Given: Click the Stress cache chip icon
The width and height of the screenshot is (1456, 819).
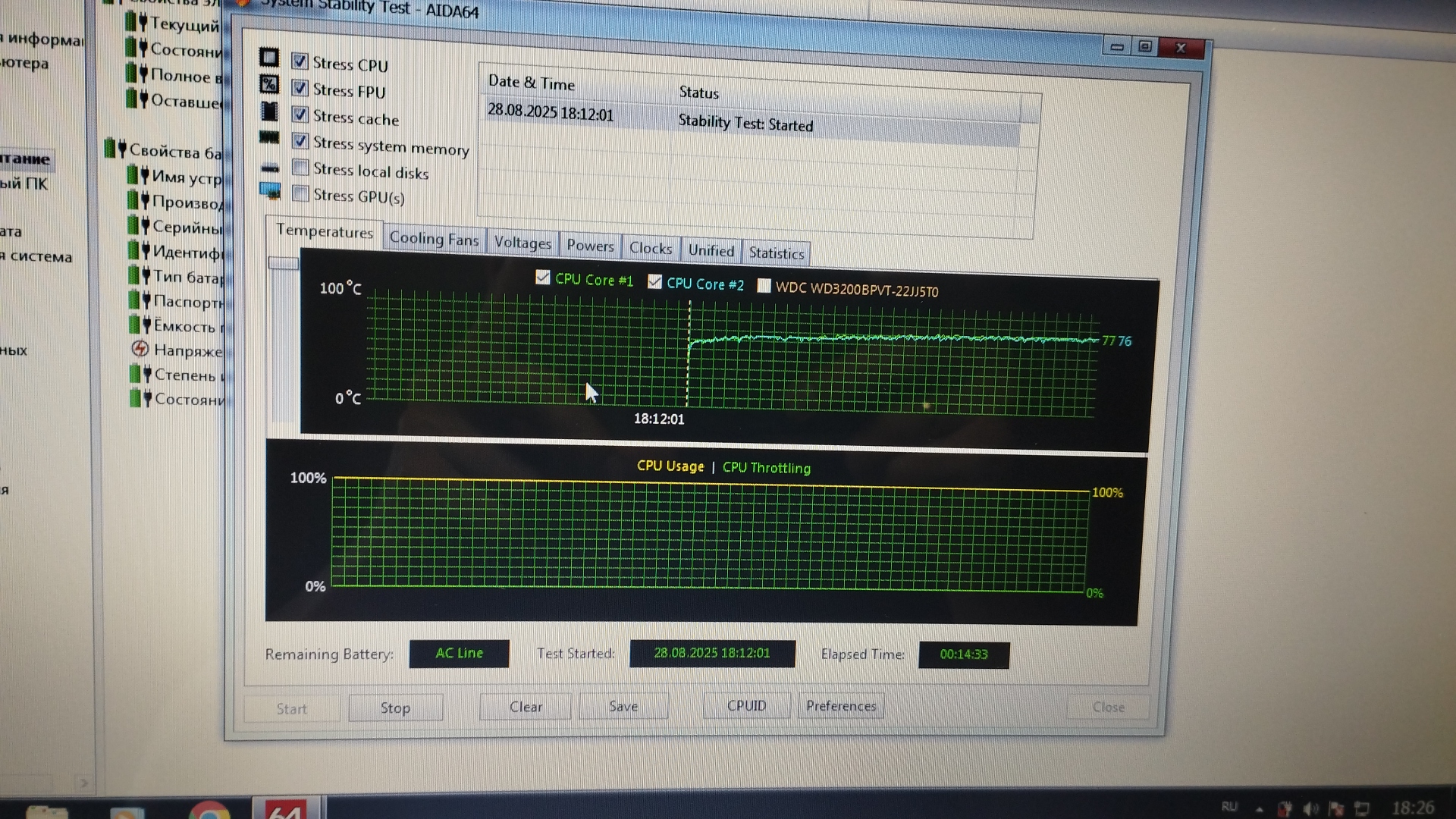Looking at the screenshot, I should (269, 111).
